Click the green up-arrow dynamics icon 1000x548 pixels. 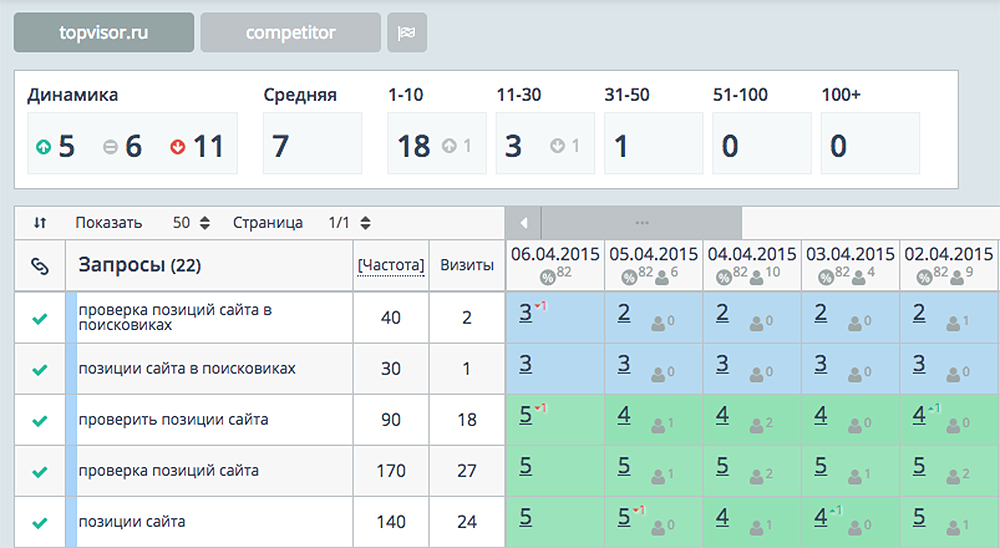(43, 147)
